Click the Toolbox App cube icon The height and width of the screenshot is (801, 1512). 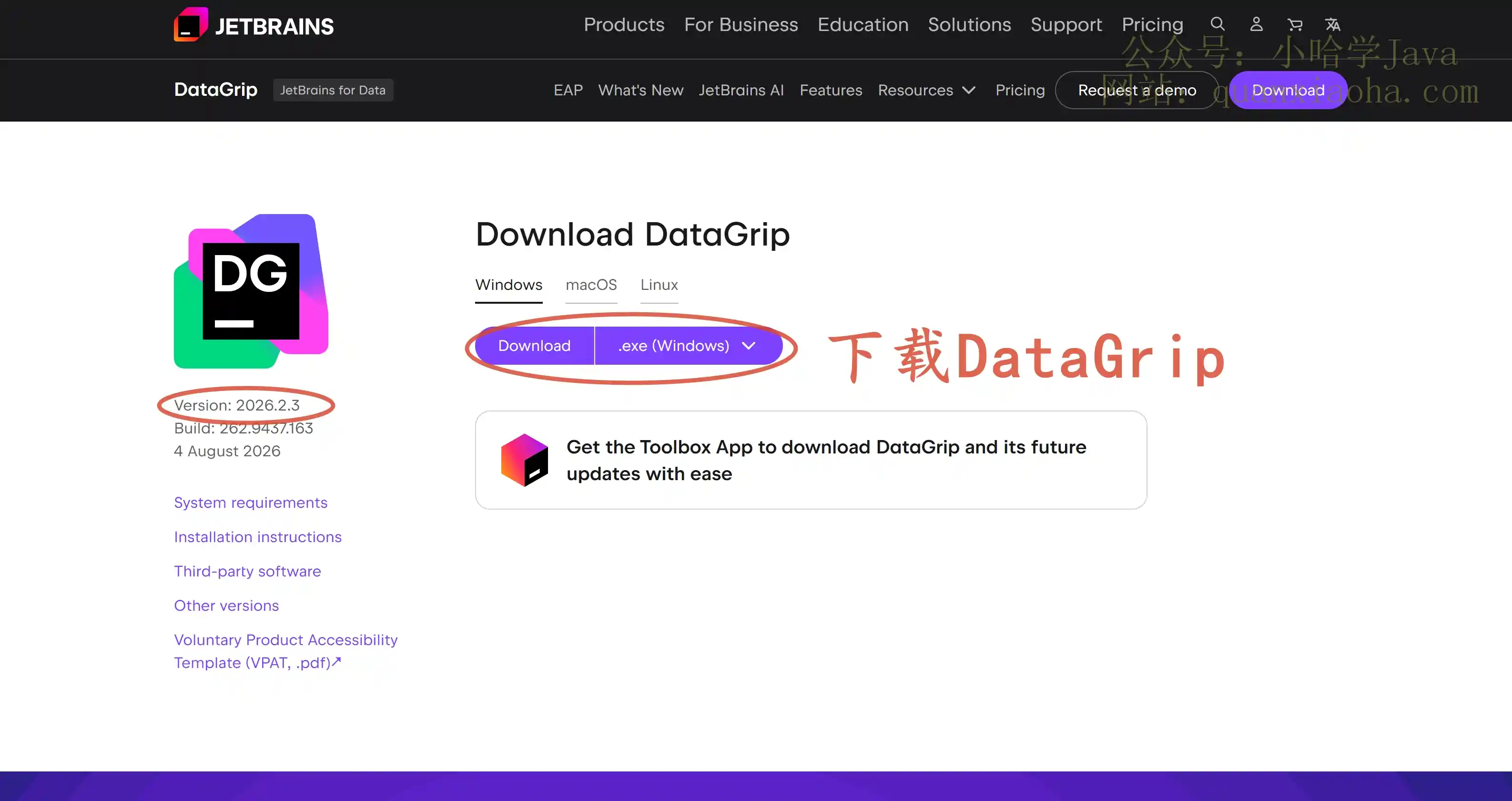click(524, 460)
